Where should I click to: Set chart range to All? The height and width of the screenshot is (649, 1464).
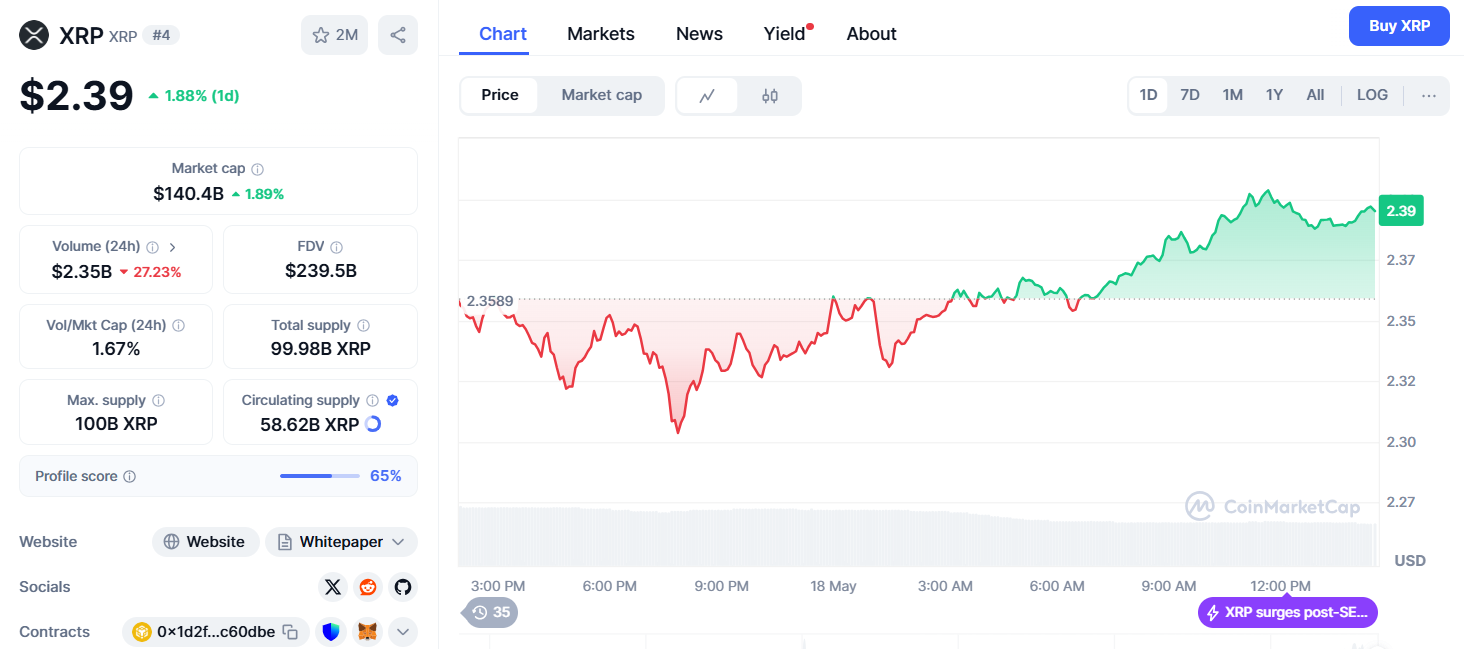pyautogui.click(x=1315, y=95)
